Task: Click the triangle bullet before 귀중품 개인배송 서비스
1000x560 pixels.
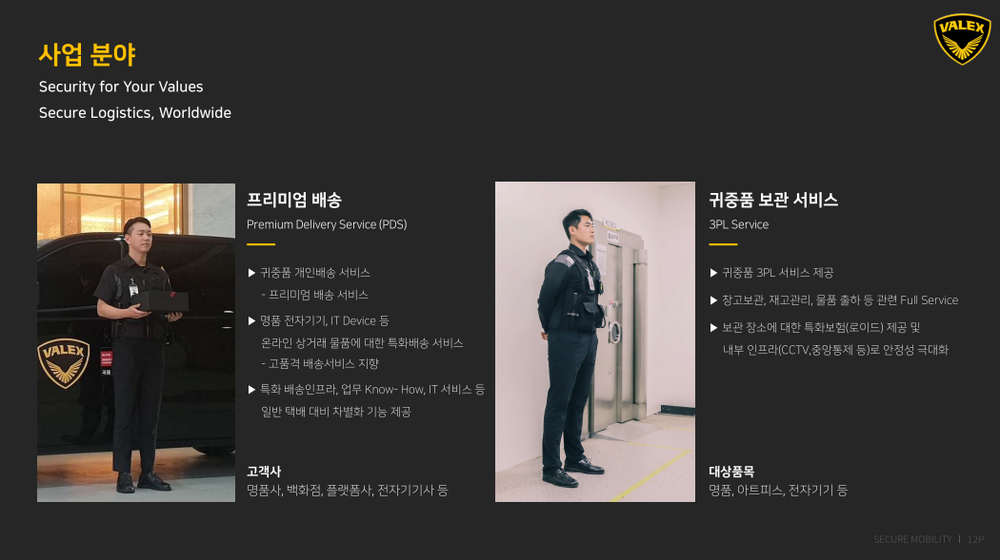Action: pyautogui.click(x=251, y=273)
